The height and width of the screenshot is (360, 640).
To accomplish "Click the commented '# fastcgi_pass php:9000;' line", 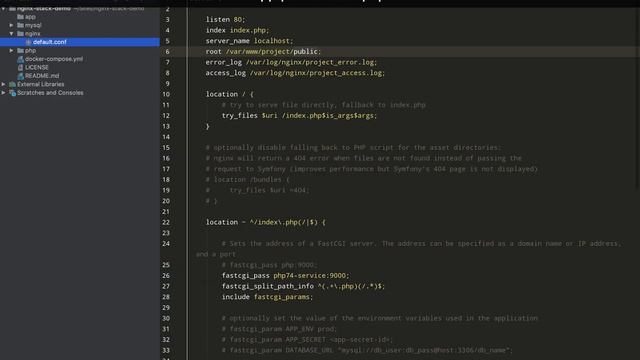I will [x=269, y=265].
